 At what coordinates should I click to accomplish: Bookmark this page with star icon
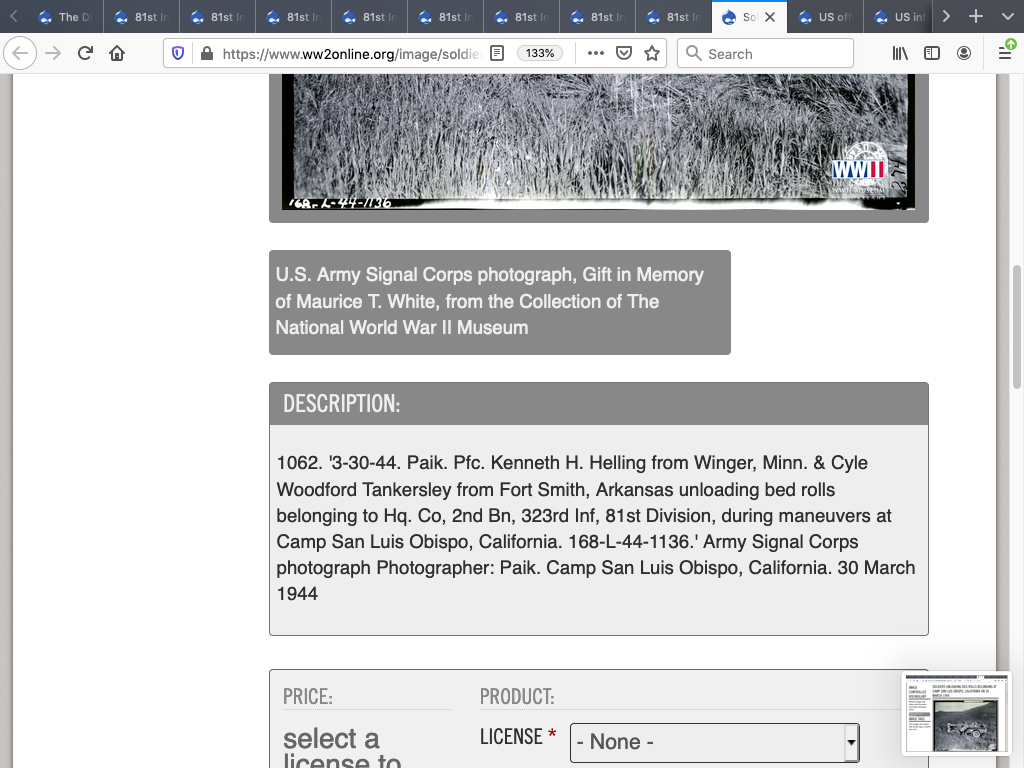(x=652, y=54)
